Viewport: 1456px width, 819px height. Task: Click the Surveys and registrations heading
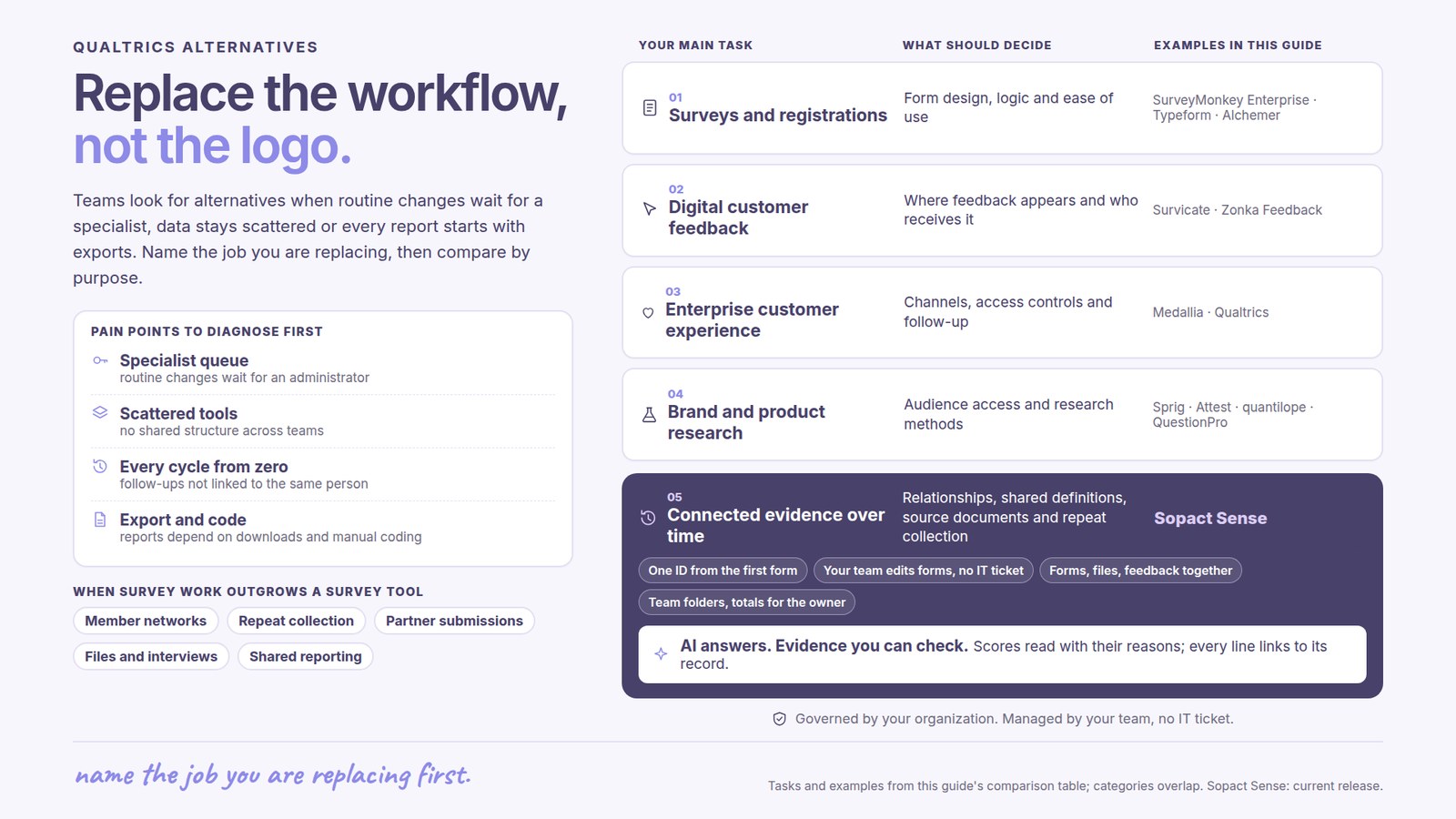(x=778, y=116)
